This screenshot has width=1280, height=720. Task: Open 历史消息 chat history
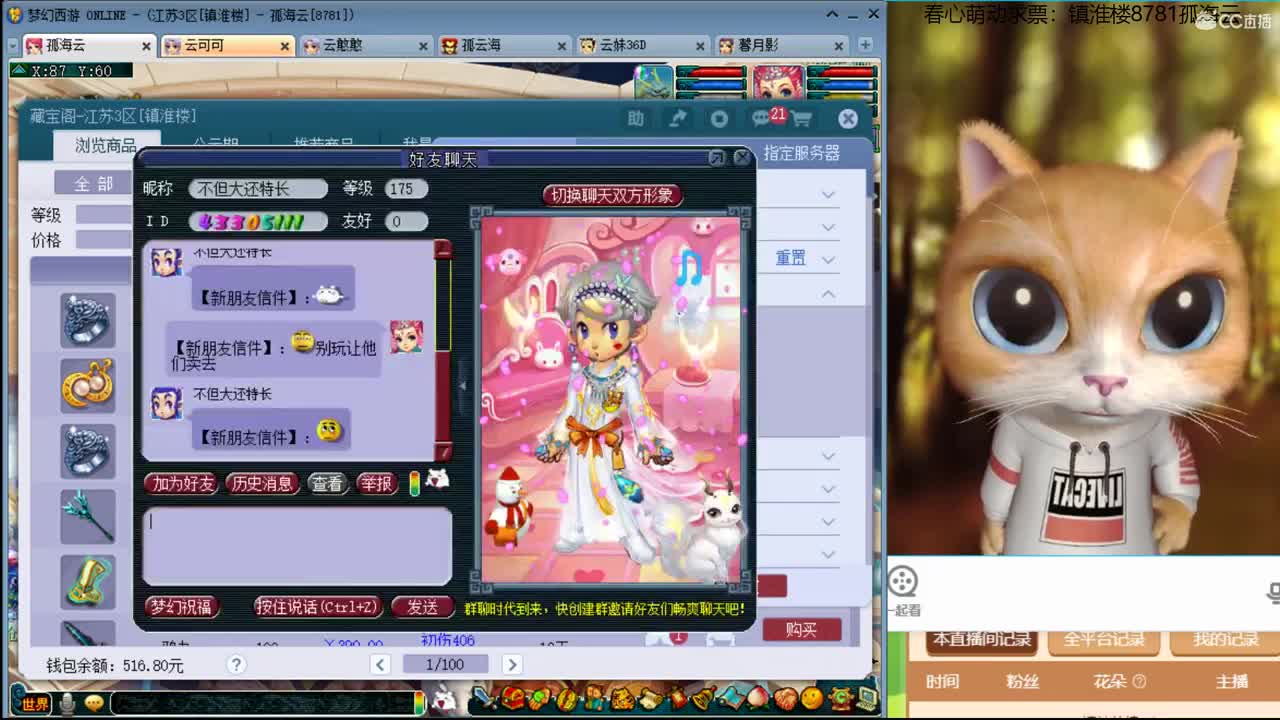point(262,484)
